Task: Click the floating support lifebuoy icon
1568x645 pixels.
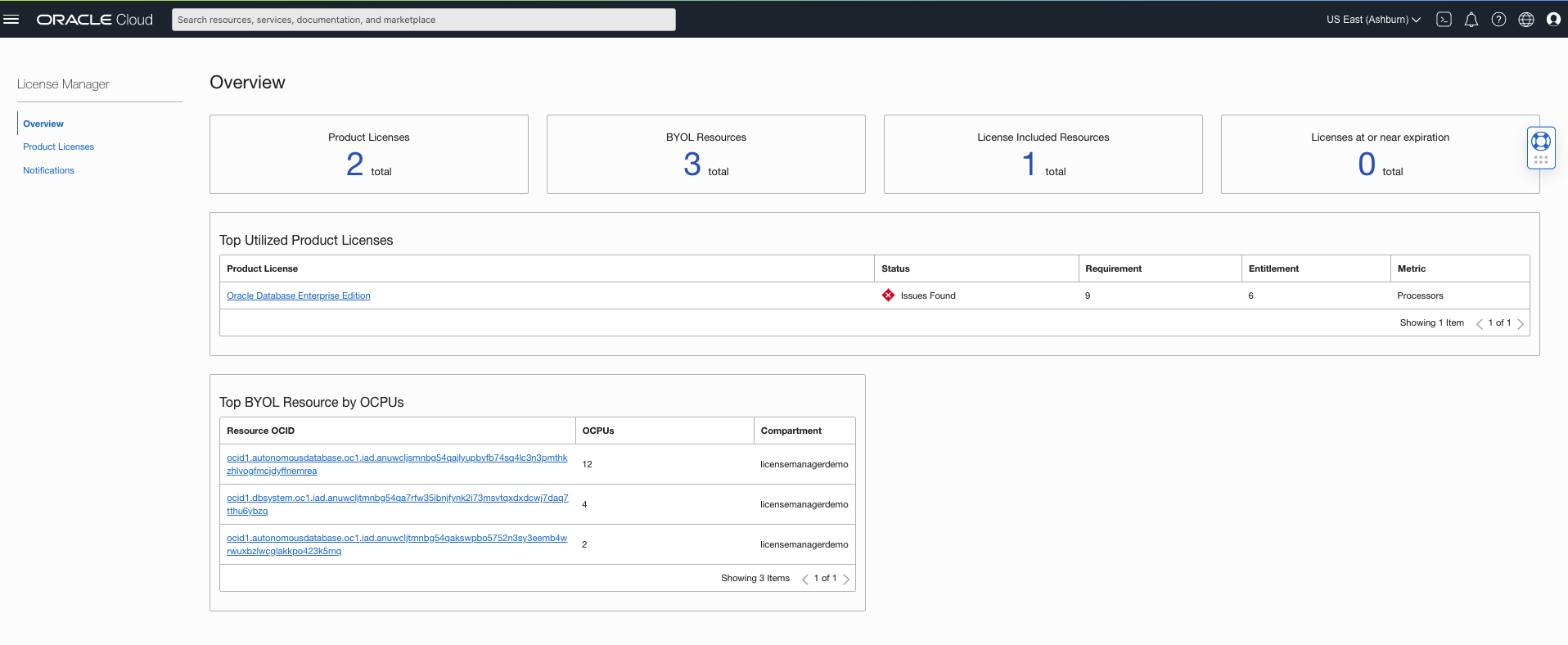Action: click(1540, 142)
